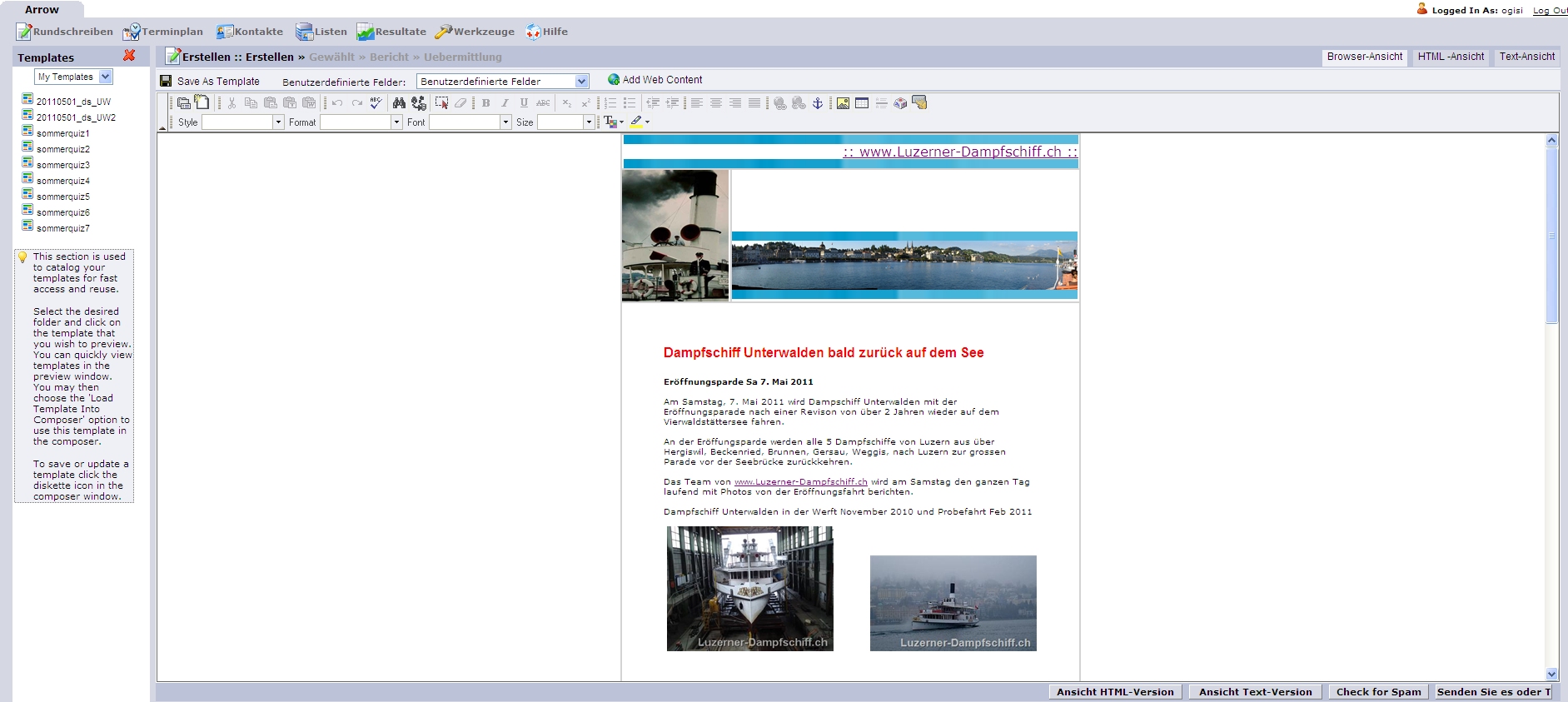Toggle italic formatting
Screen dimensions: 1568x702
[505, 103]
